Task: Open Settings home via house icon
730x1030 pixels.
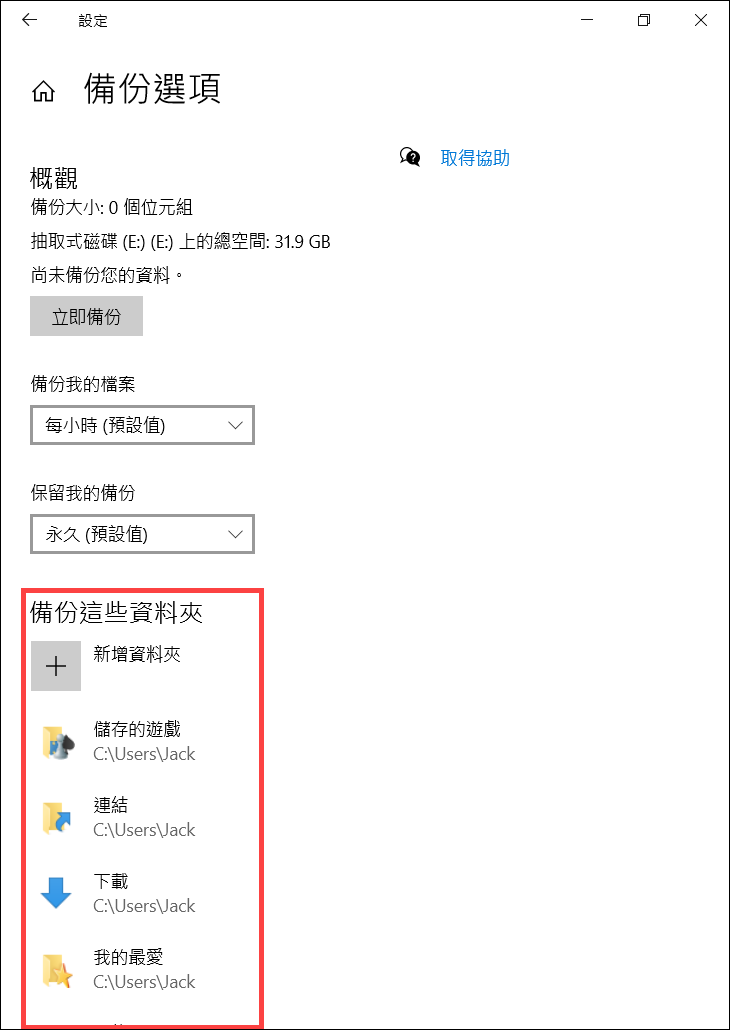Action: point(43,93)
